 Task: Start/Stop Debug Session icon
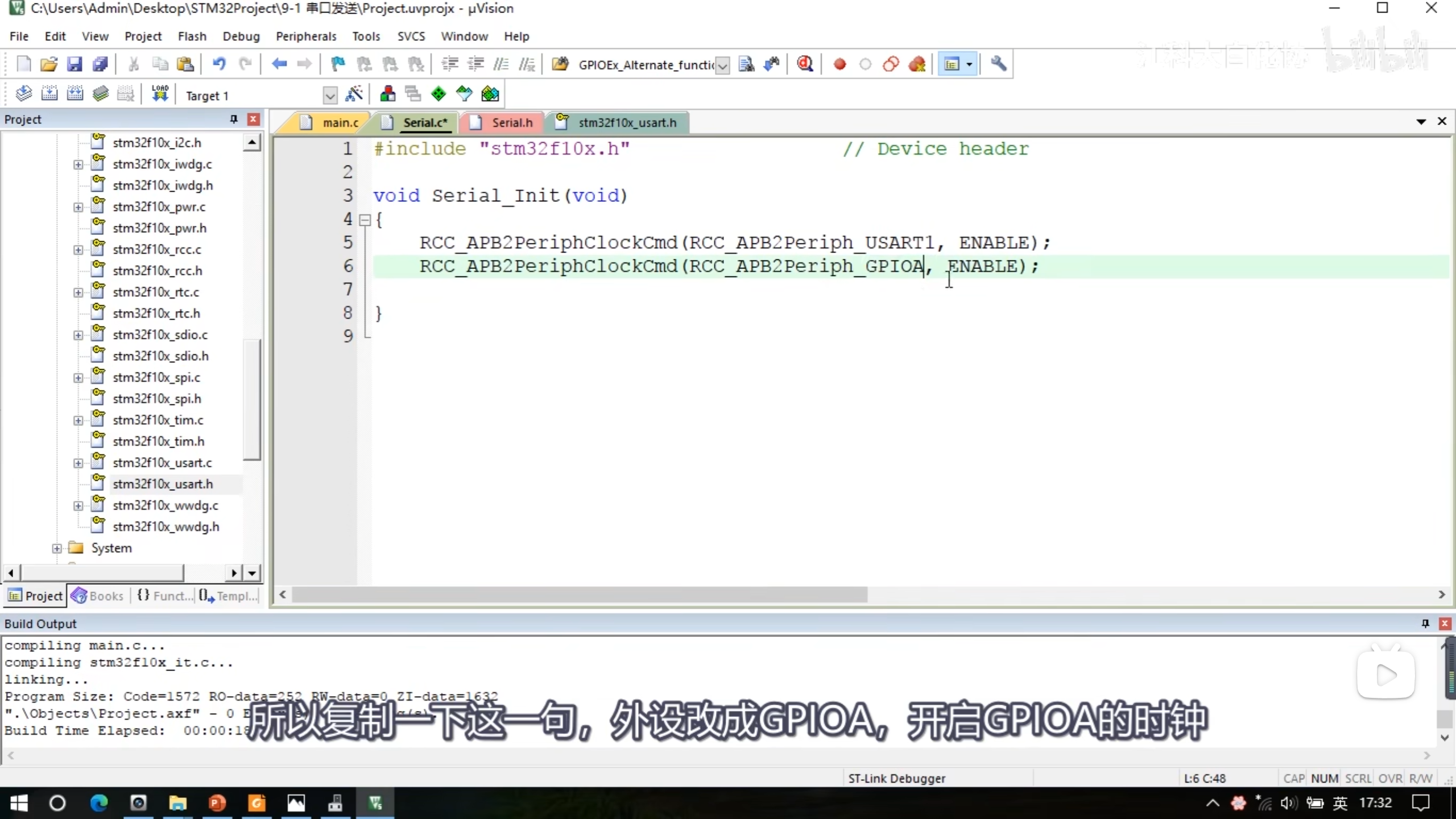point(805,64)
